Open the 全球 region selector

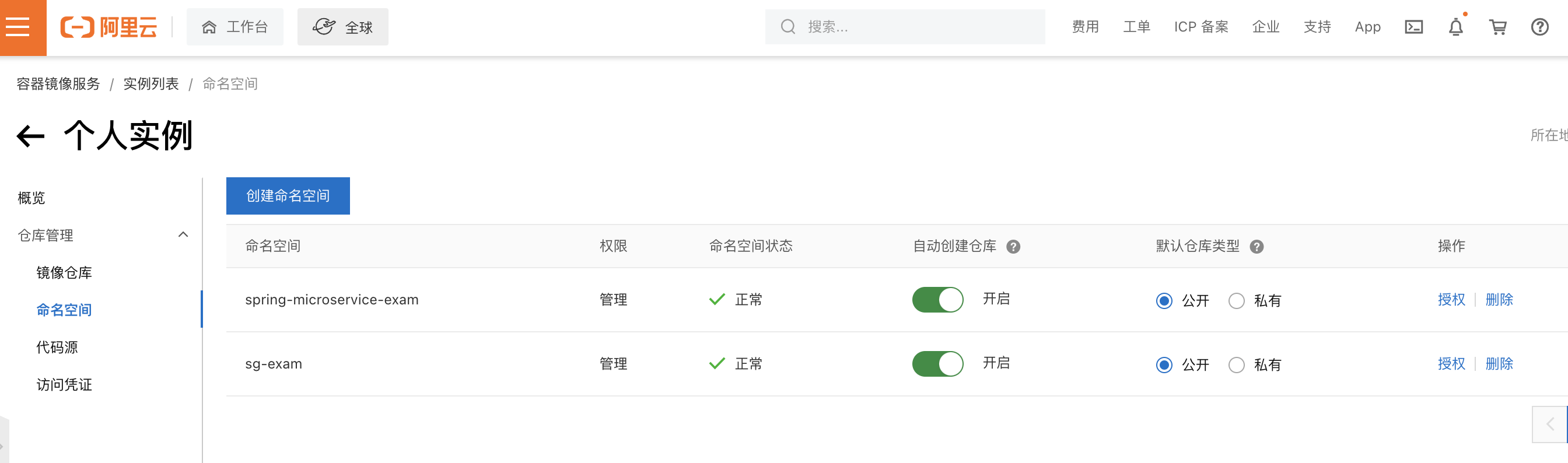pos(342,27)
